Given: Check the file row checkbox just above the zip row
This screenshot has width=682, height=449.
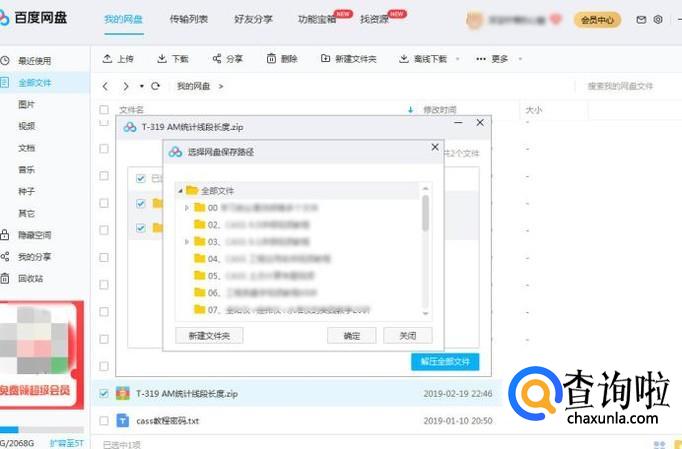Looking at the screenshot, I should [104, 366].
